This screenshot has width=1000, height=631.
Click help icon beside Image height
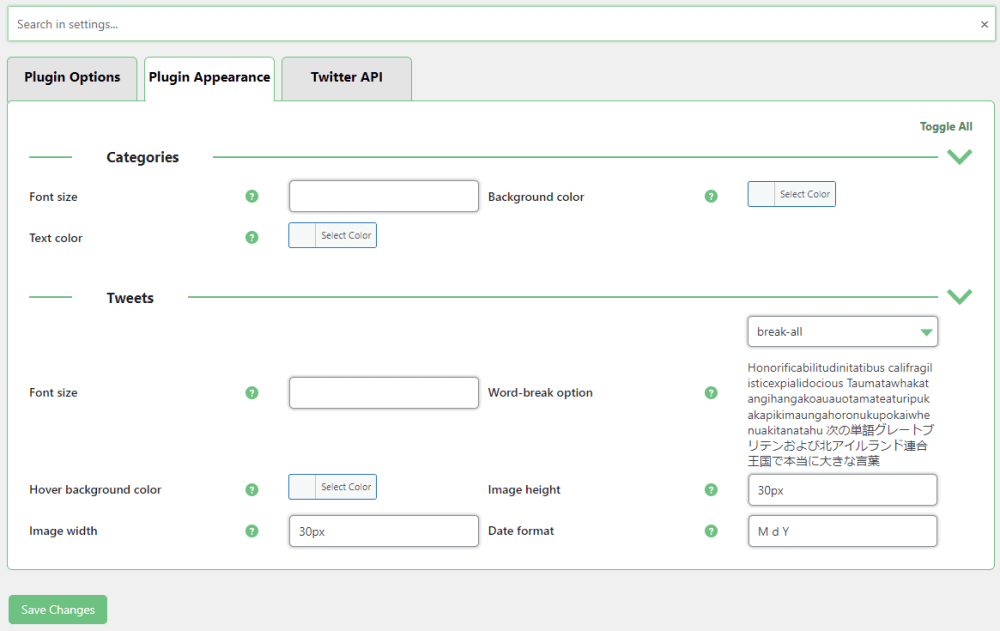711,489
